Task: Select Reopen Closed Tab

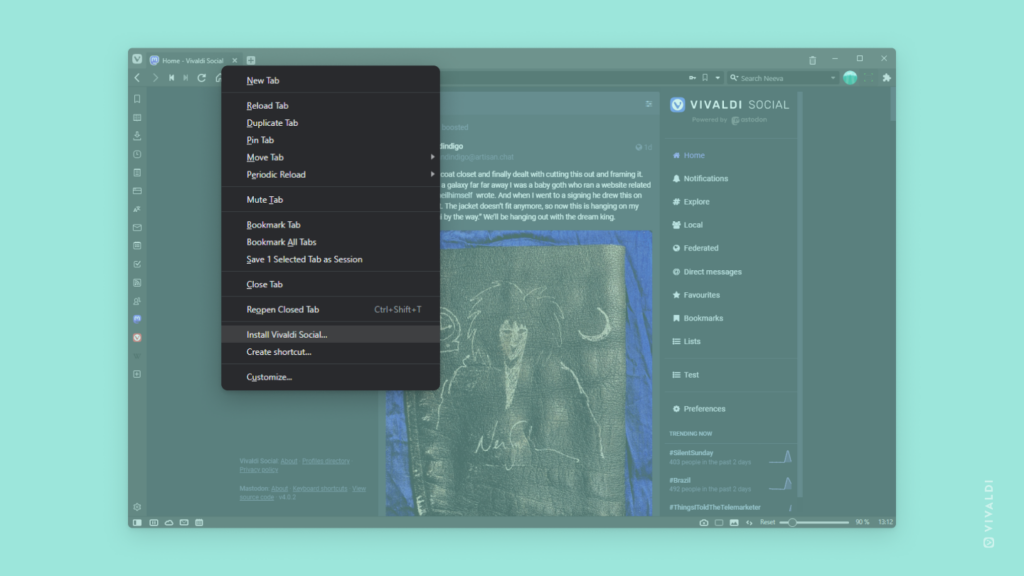Action: (x=330, y=310)
